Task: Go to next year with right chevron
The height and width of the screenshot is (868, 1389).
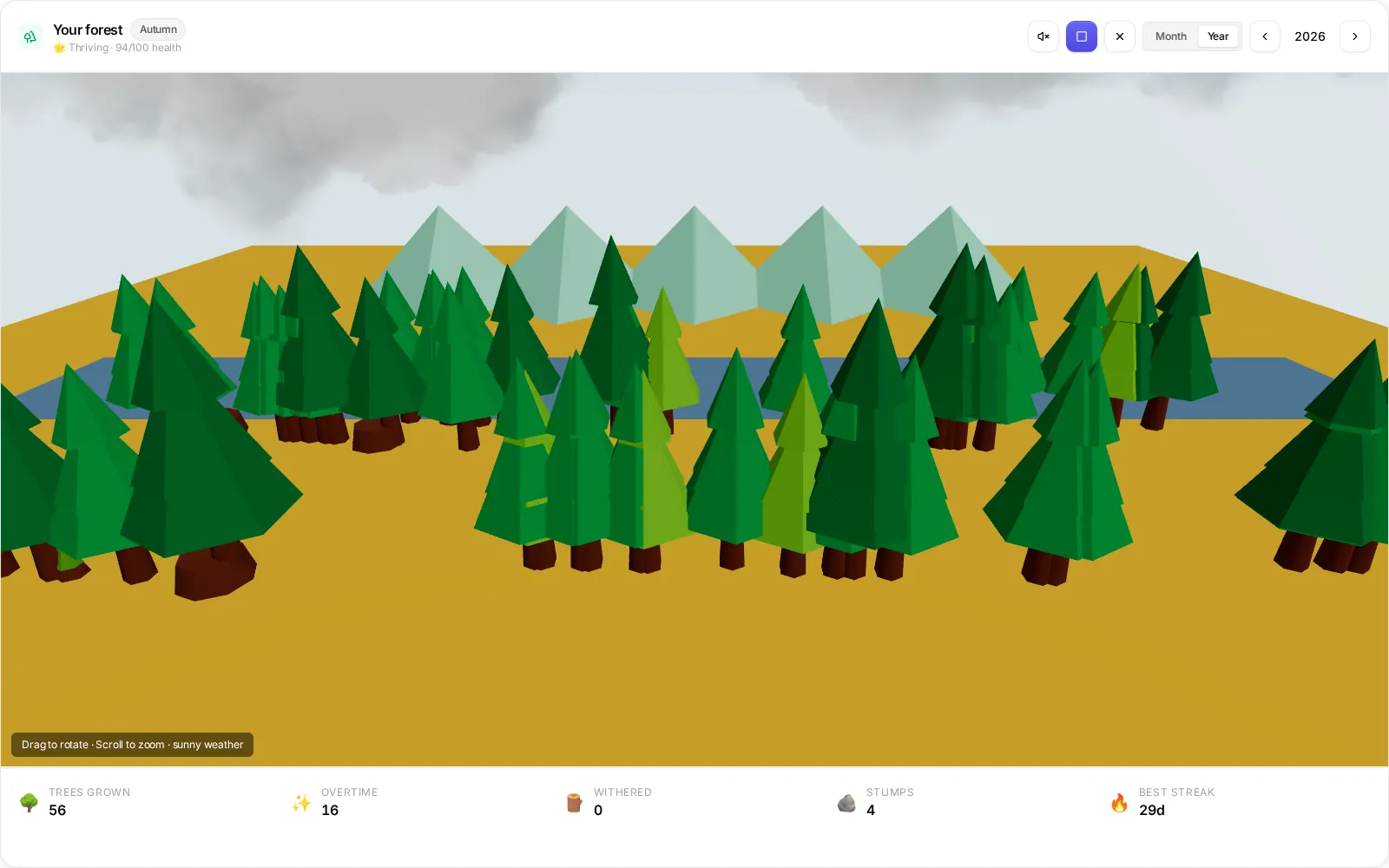Action: 1355,36
